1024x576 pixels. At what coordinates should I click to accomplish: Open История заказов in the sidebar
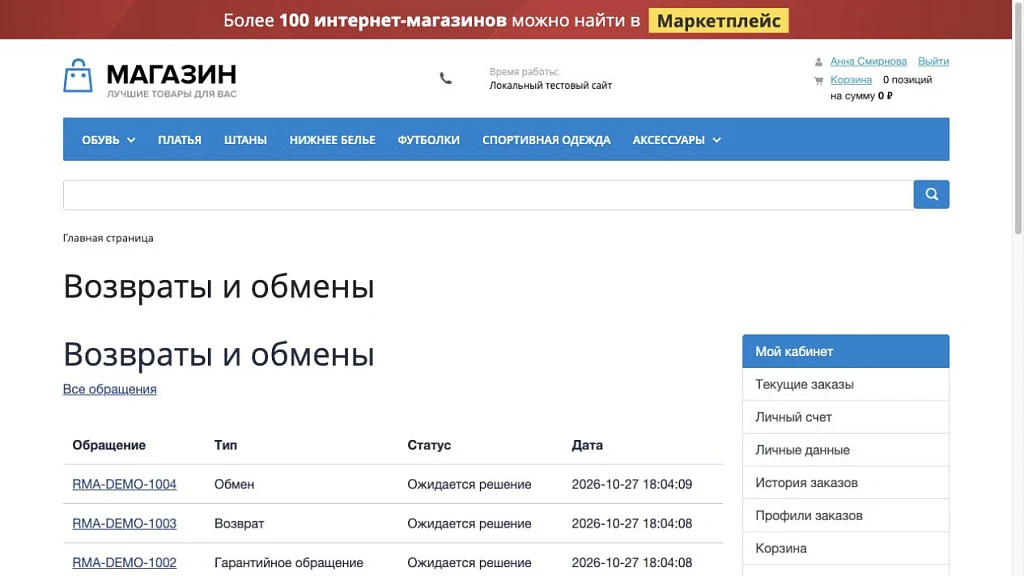[x=846, y=483]
